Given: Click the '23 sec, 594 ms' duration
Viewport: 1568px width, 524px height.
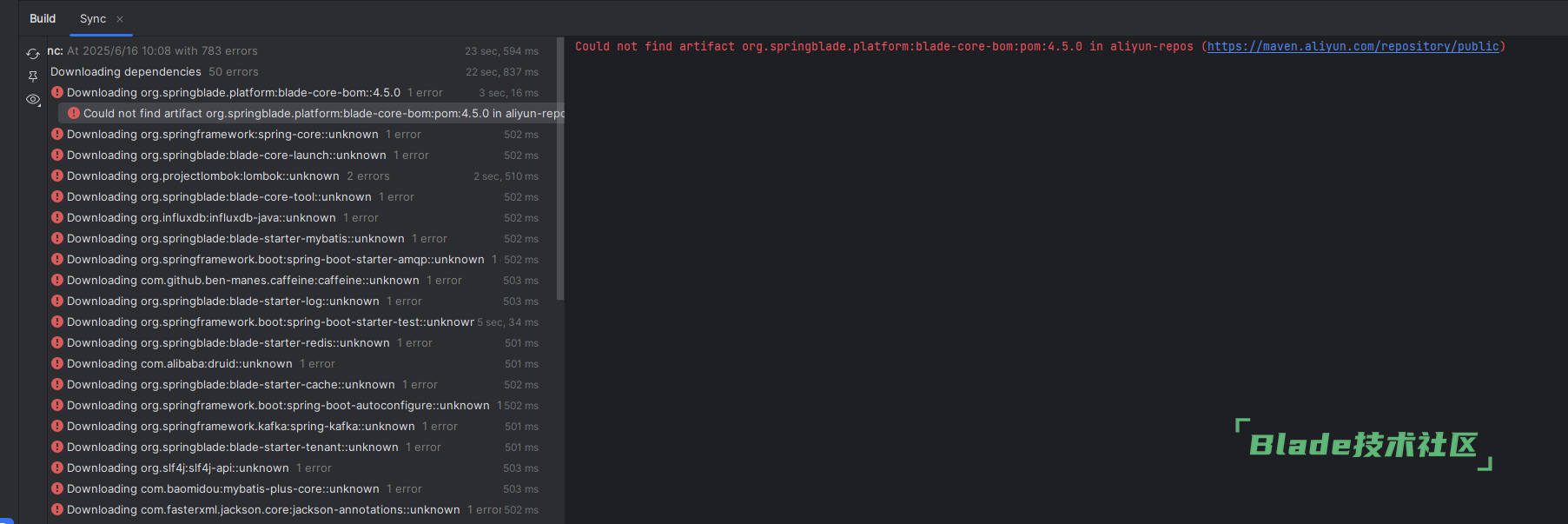Looking at the screenshot, I should (501, 51).
